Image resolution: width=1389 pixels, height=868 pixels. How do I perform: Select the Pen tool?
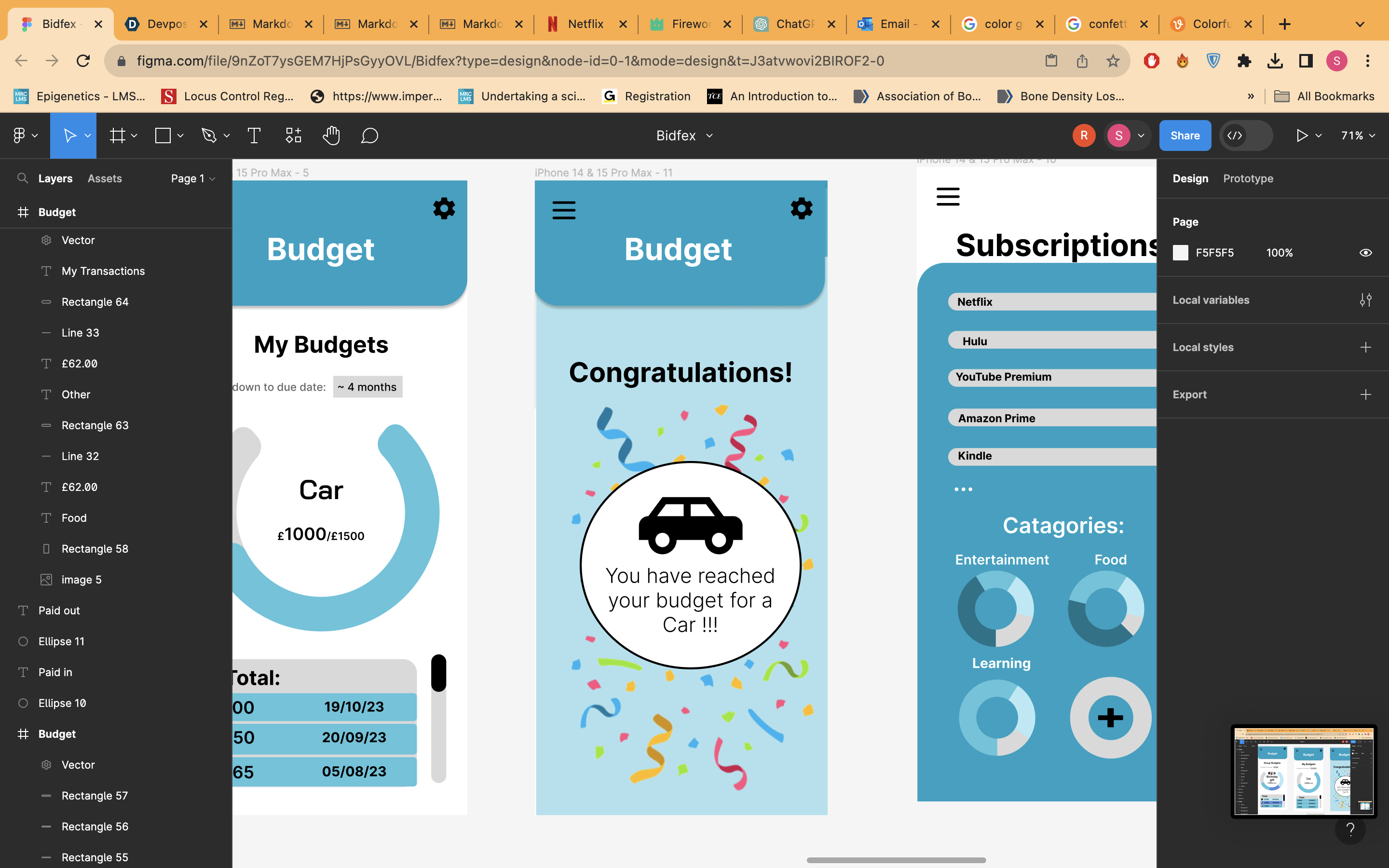coord(209,136)
